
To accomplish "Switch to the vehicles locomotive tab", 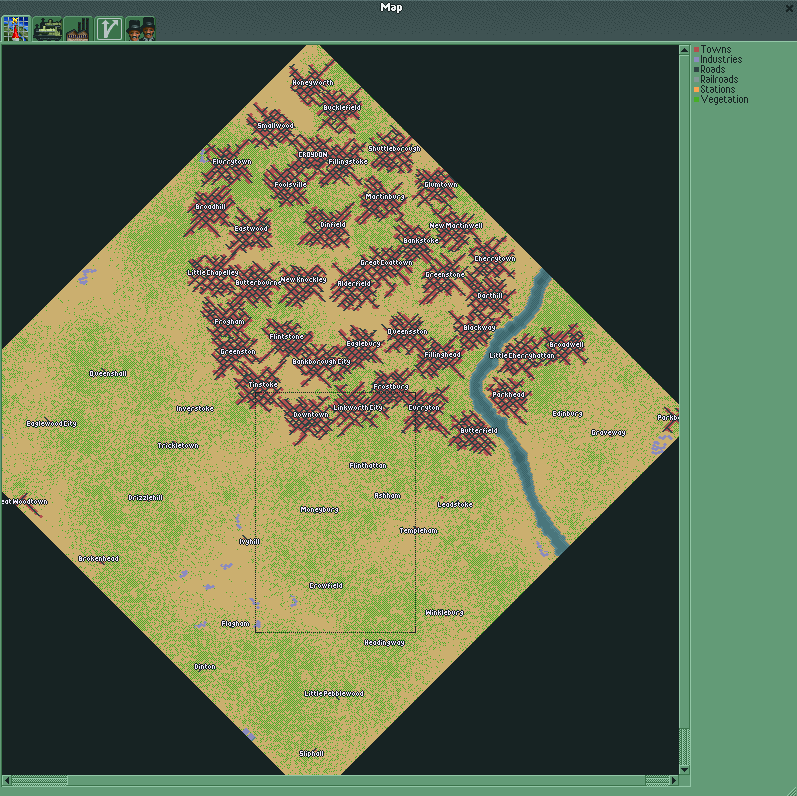I will 47,28.
